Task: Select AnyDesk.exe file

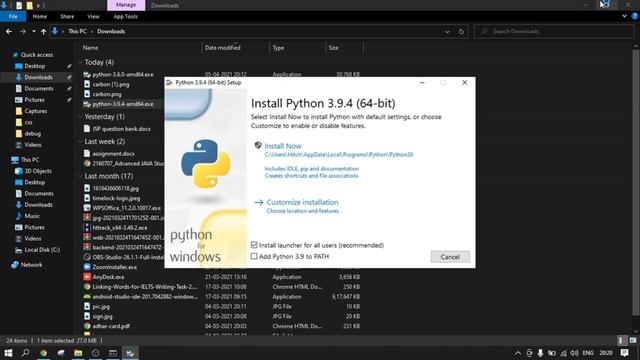Action: [108, 277]
